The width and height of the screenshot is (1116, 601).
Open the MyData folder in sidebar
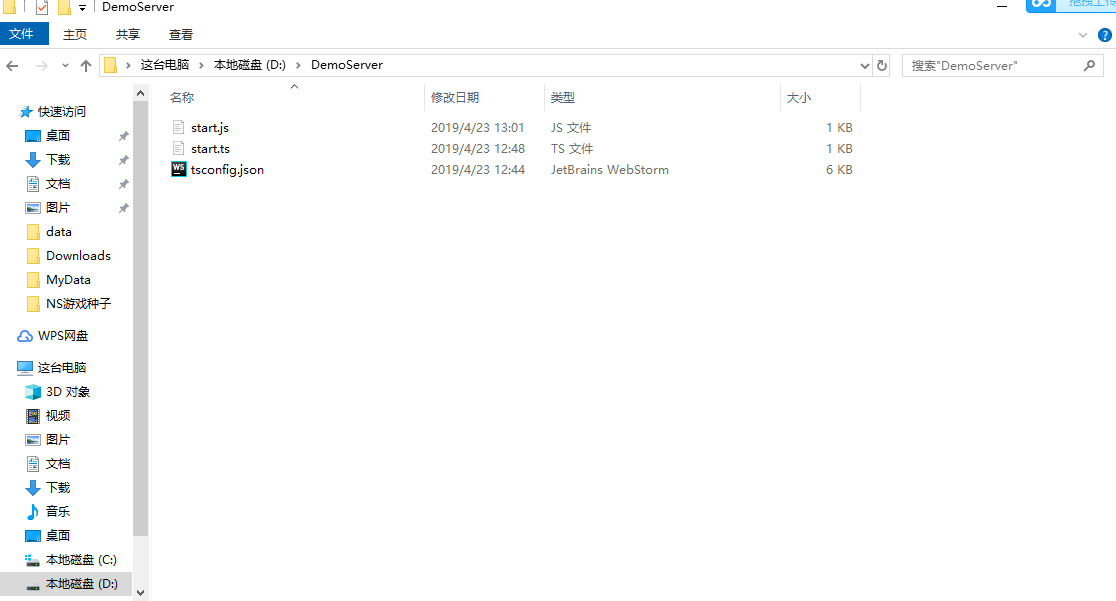pos(68,280)
